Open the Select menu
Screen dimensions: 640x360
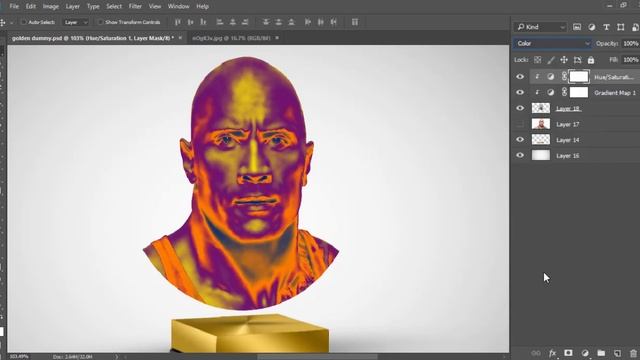coord(114,7)
